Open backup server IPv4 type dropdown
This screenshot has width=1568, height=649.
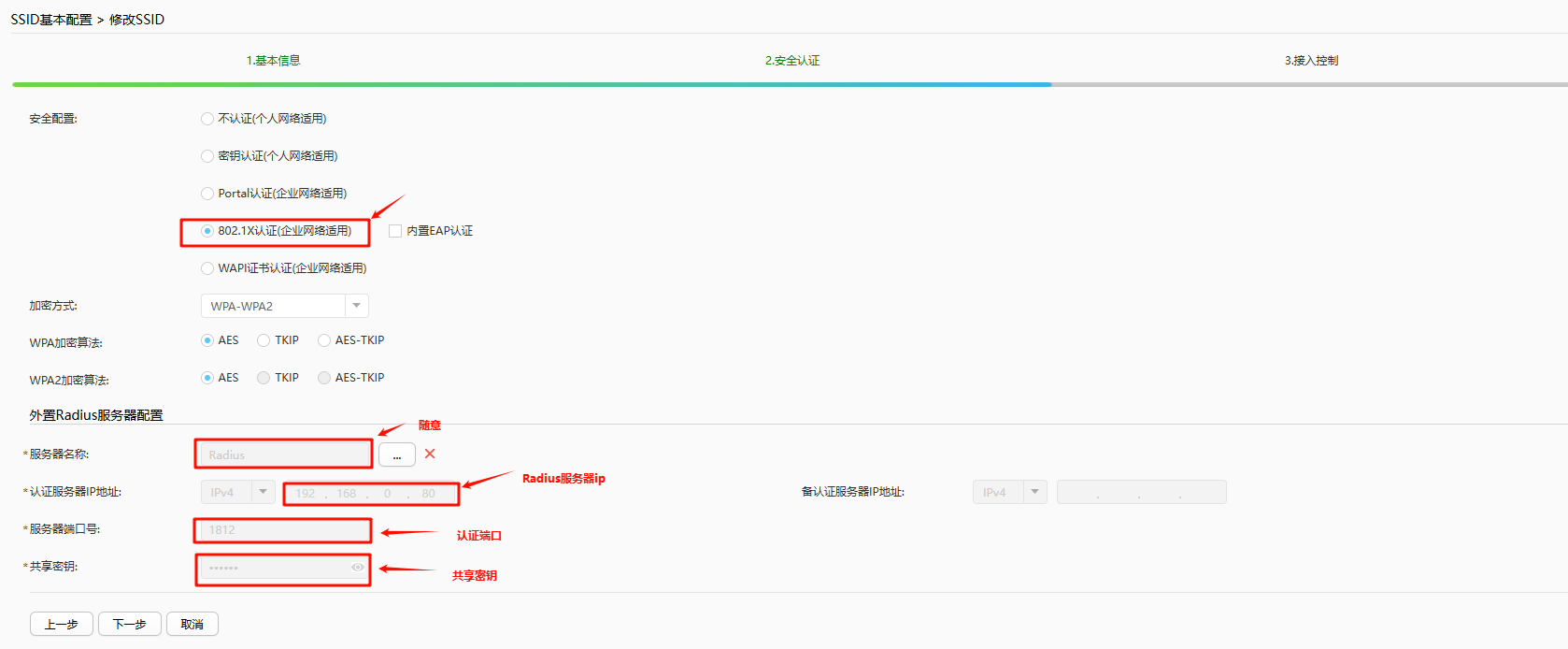(1034, 492)
